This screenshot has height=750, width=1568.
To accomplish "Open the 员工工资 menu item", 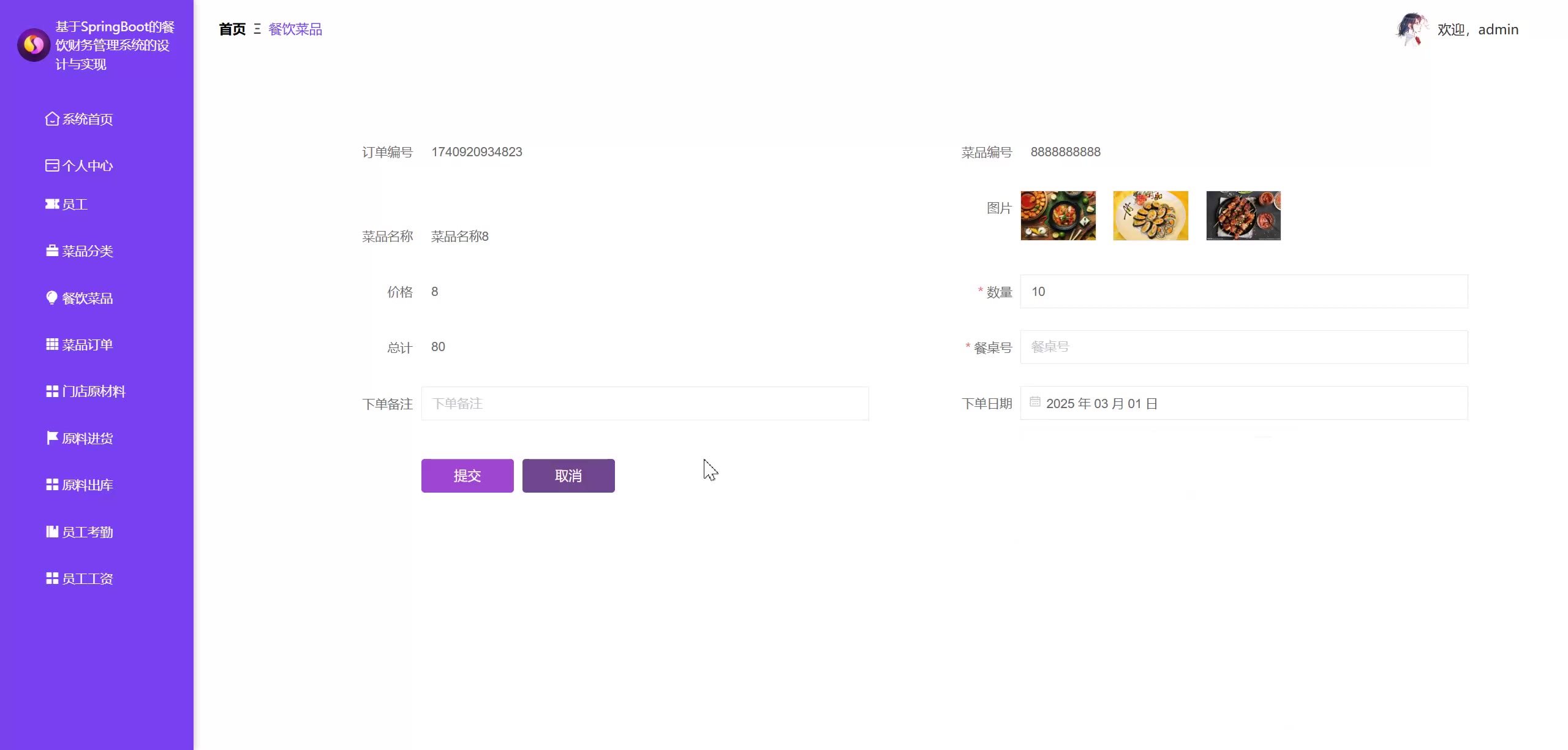I will (87, 579).
